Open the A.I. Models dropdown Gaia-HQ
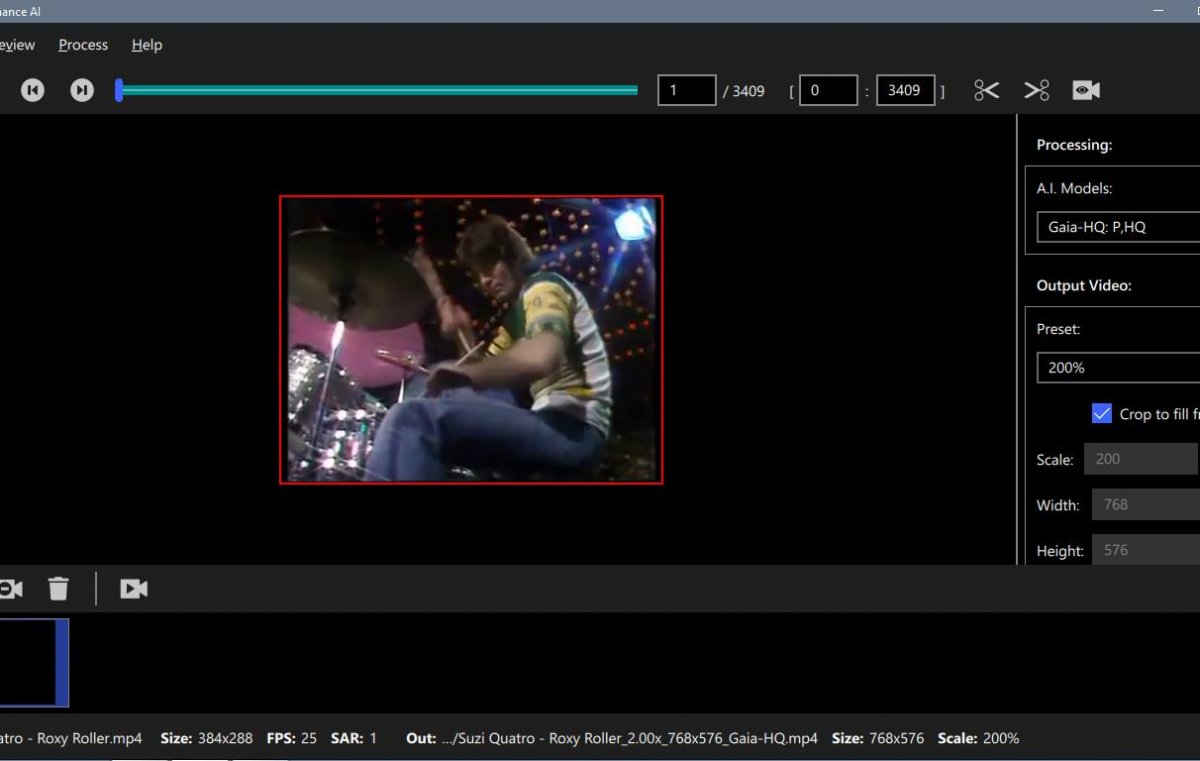 (x=1118, y=227)
